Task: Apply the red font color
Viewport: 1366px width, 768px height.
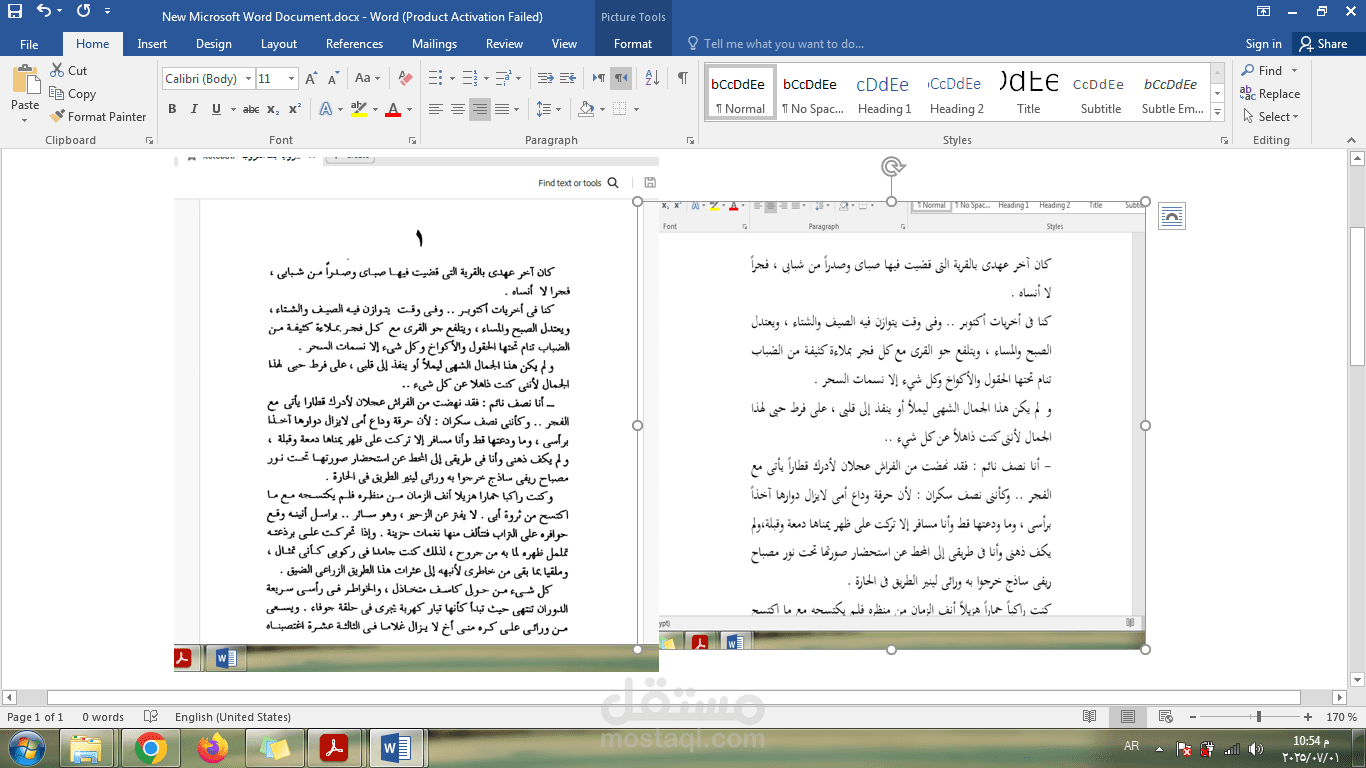Action: click(x=393, y=109)
